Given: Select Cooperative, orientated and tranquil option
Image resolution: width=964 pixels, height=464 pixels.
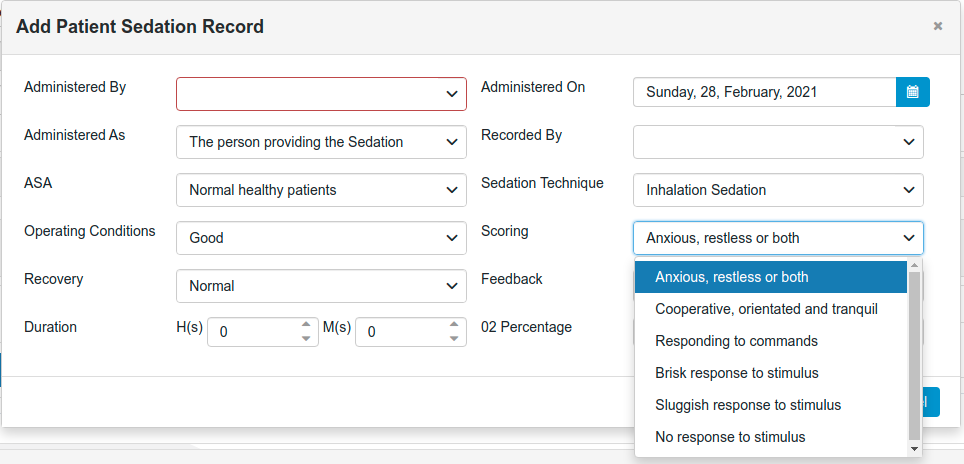Looking at the screenshot, I should coord(771,309).
